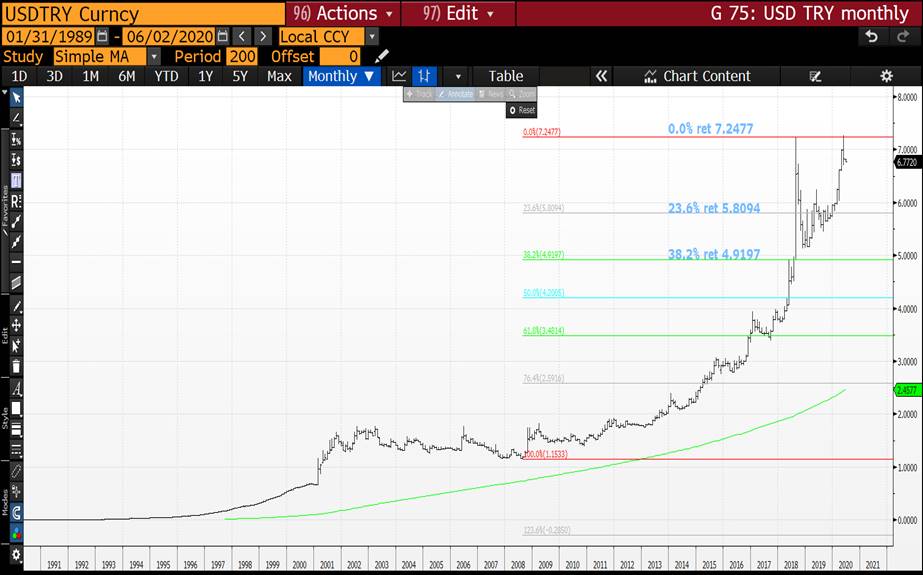The image size is (923, 575).
Task: Select the parallel channel tool
Action: tap(16, 282)
